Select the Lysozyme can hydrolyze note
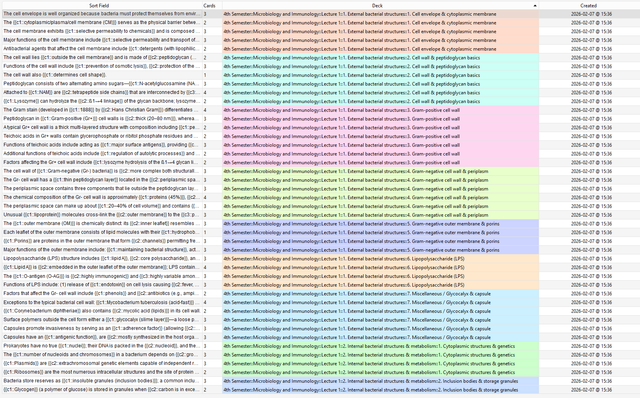Viewport: 640px width, 398px height. point(320,101)
